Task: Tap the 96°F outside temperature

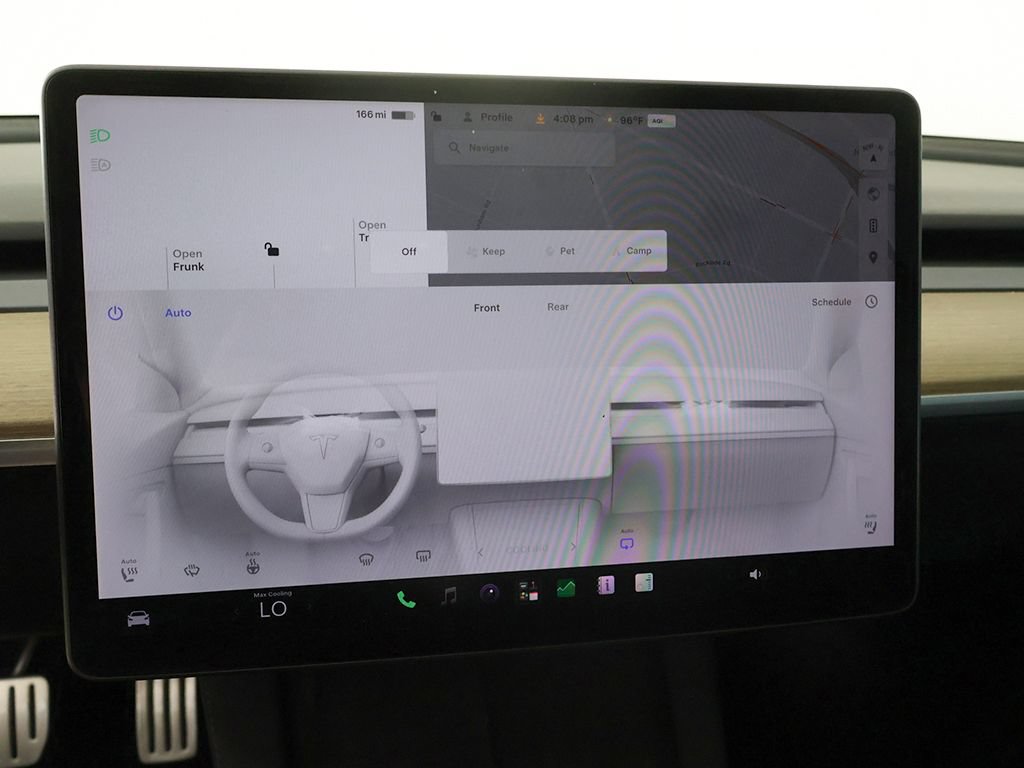Action: pyautogui.click(x=631, y=120)
